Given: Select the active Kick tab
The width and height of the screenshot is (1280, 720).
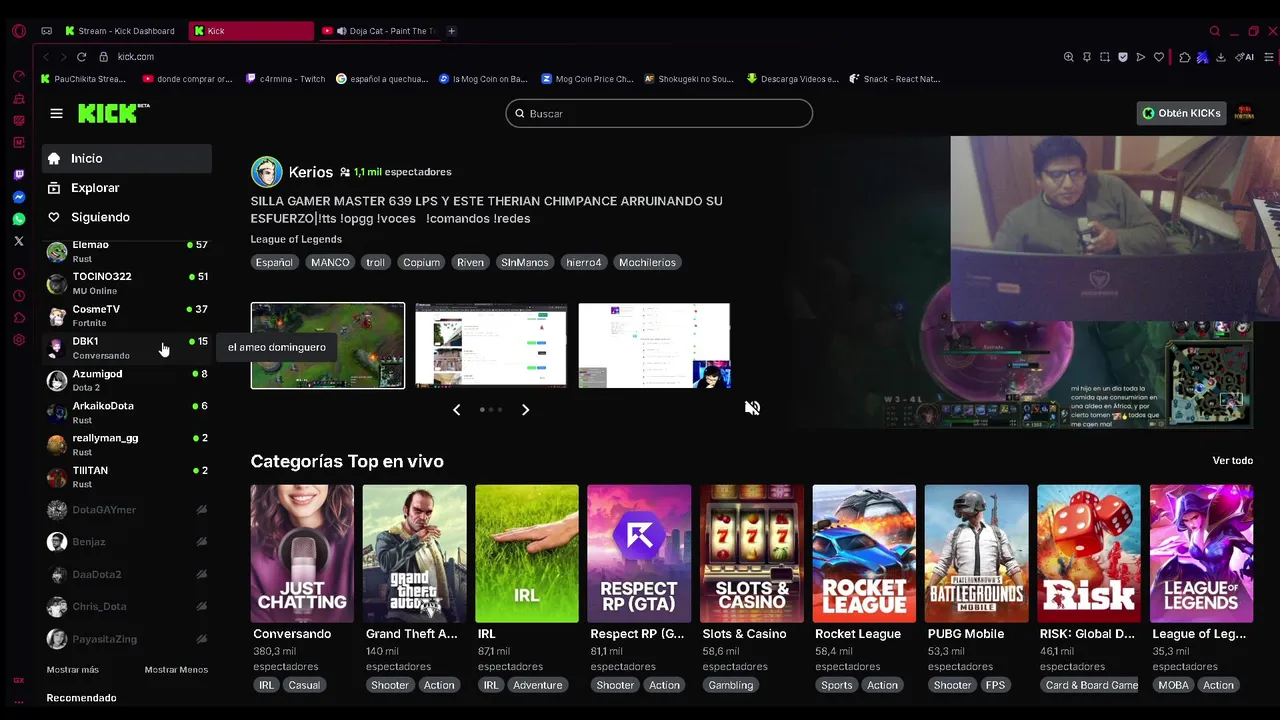Looking at the screenshot, I should click(251, 31).
